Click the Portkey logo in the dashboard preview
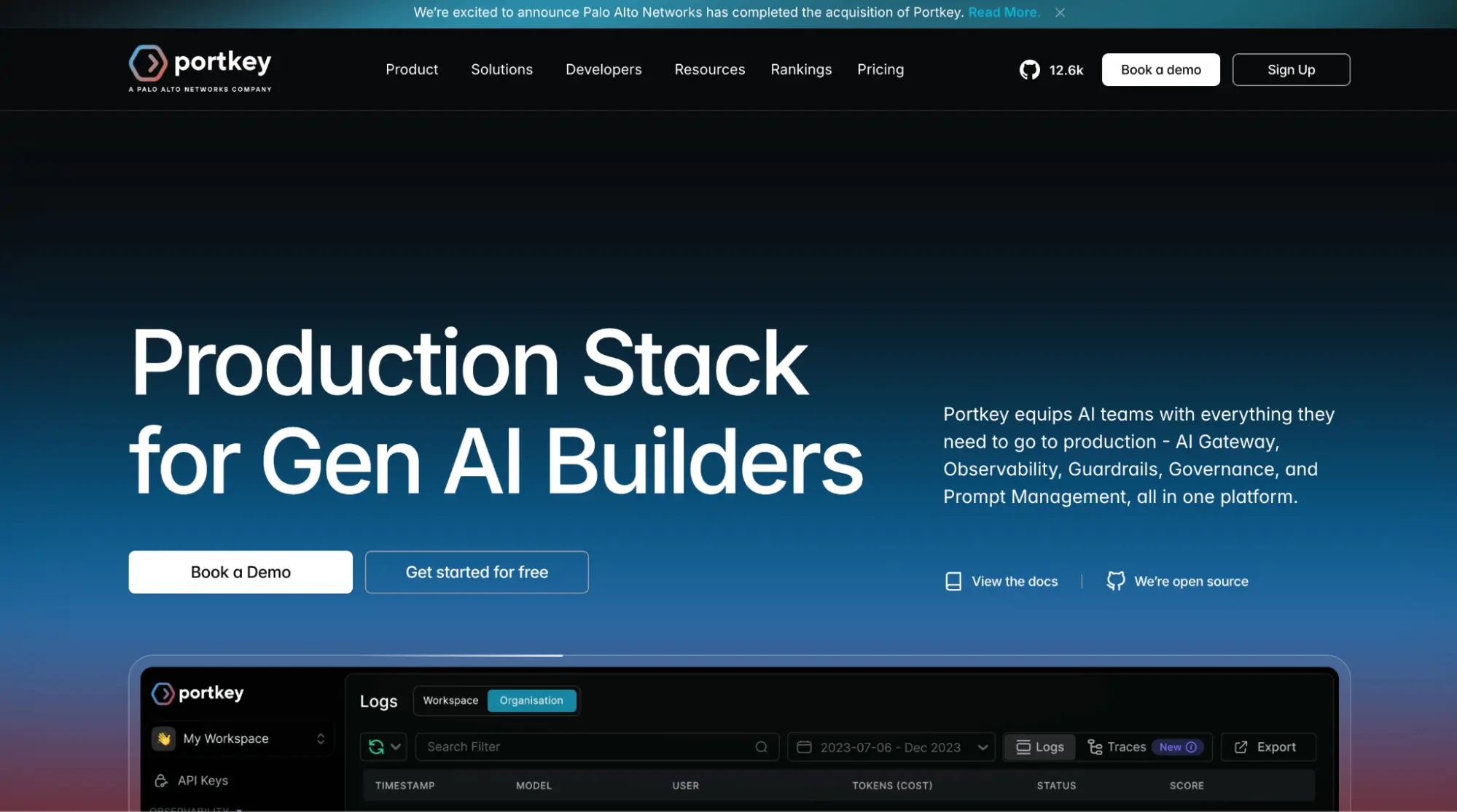This screenshot has height=812, width=1457. pyautogui.click(x=198, y=693)
